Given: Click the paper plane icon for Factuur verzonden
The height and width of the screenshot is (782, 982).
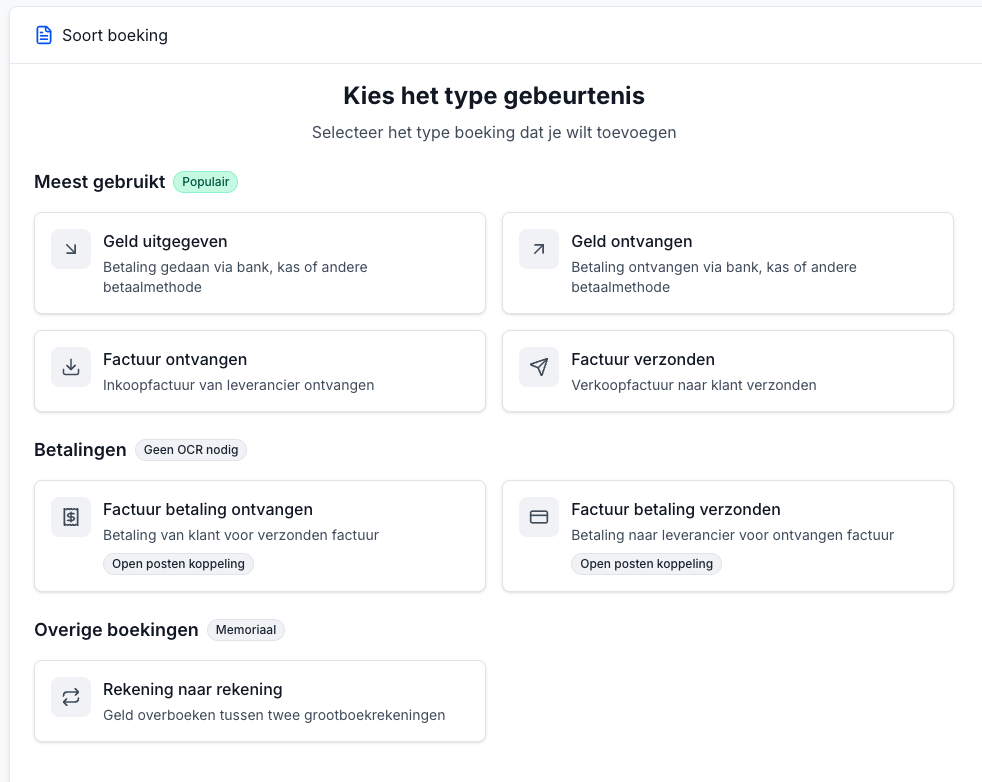Looking at the screenshot, I should click(x=538, y=366).
